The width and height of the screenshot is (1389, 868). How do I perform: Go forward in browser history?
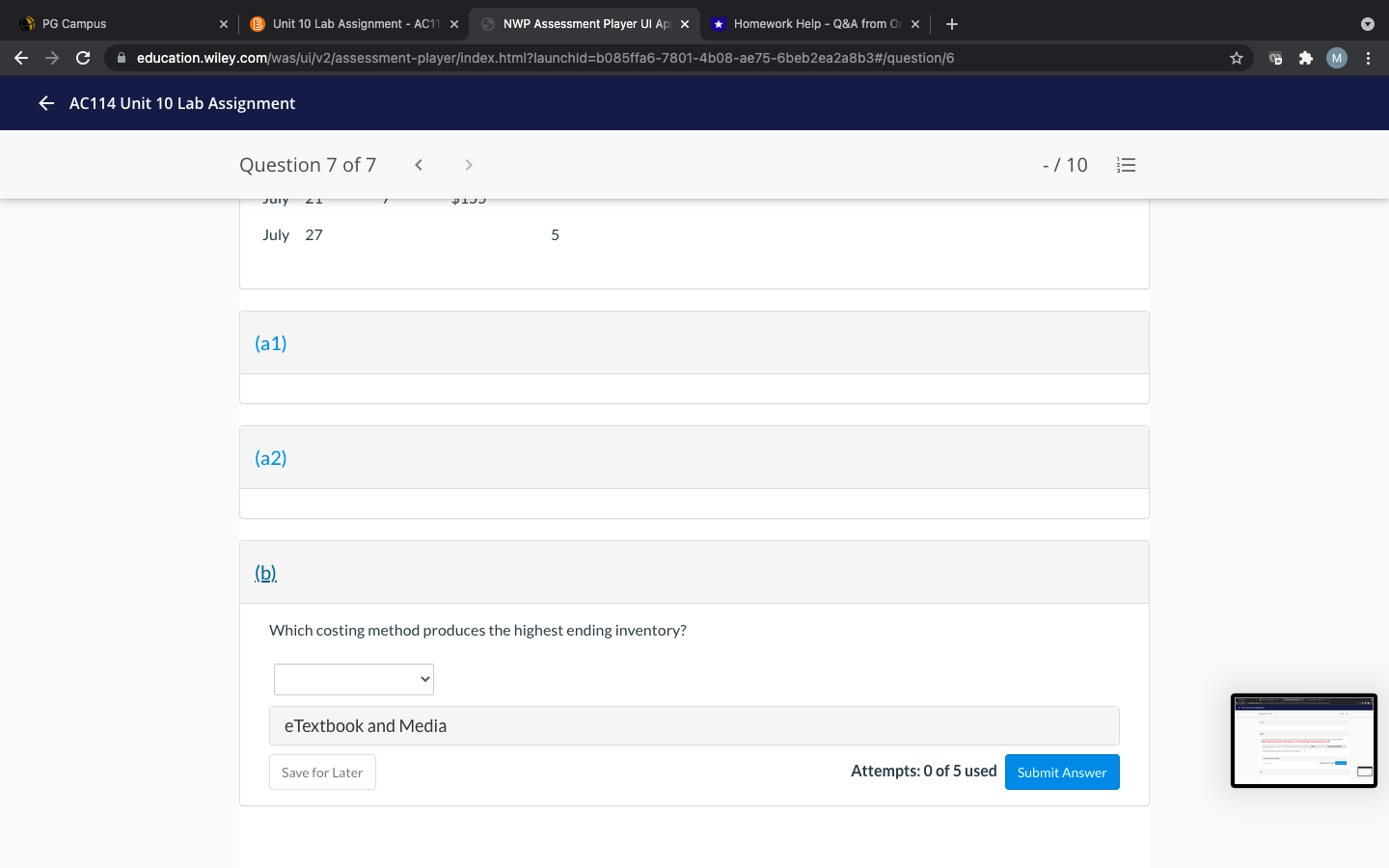(x=52, y=58)
